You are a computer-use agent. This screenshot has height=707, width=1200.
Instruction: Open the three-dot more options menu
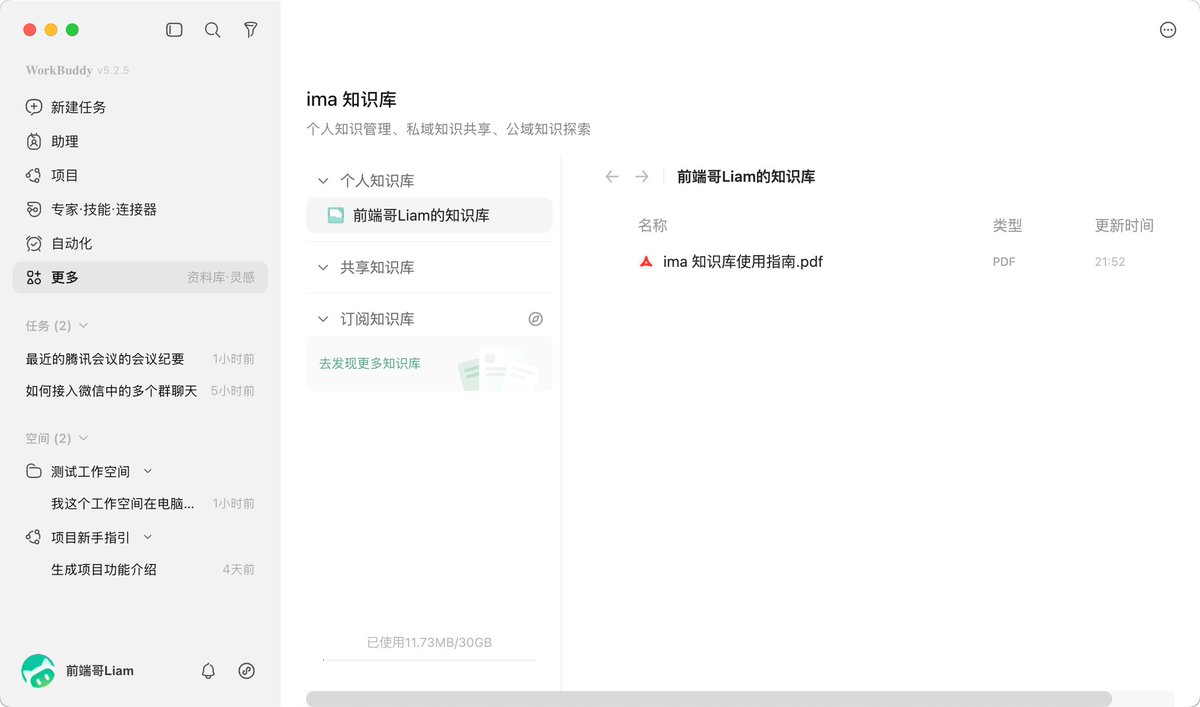[x=1168, y=30]
